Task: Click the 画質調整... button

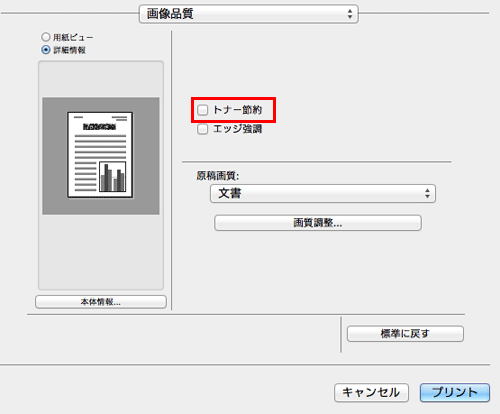Action: tap(318, 223)
